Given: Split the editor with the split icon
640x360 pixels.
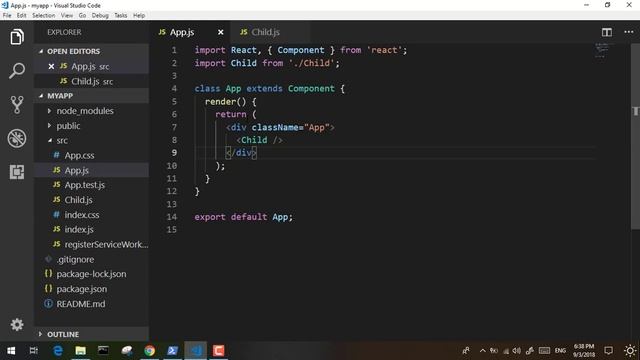Looking at the screenshot, I should (607, 32).
